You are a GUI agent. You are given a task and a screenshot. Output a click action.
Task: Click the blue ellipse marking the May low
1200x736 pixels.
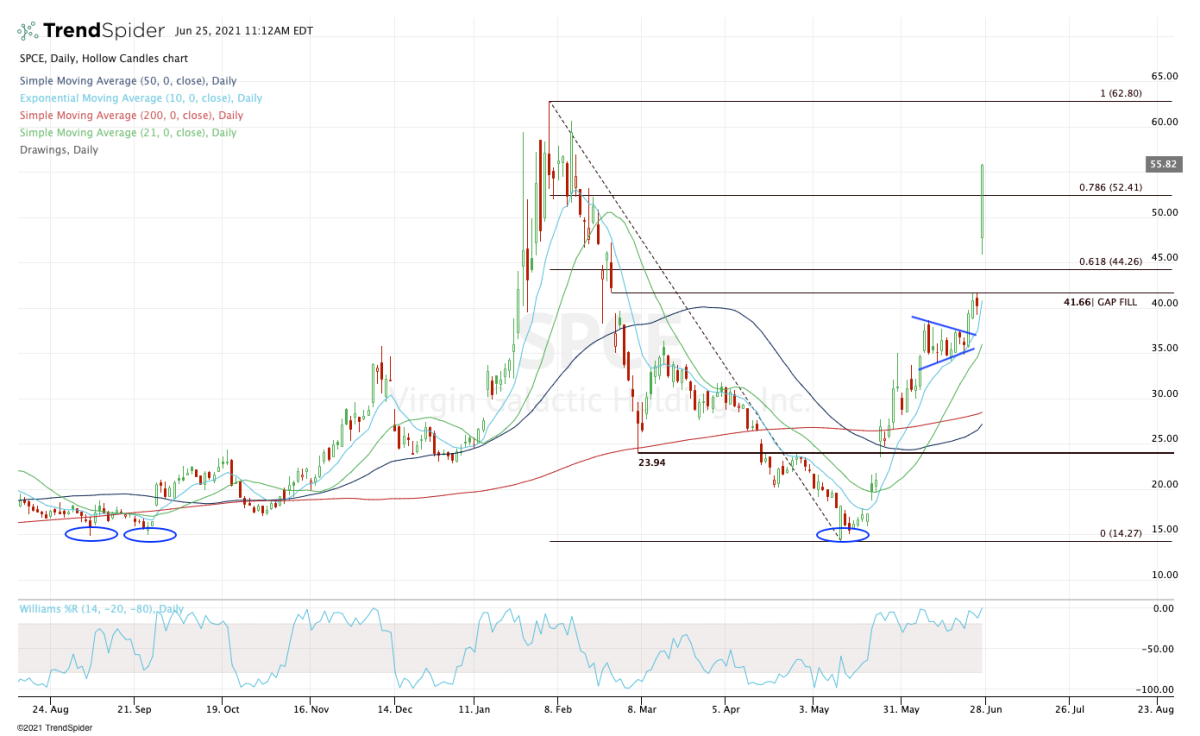[x=843, y=534]
